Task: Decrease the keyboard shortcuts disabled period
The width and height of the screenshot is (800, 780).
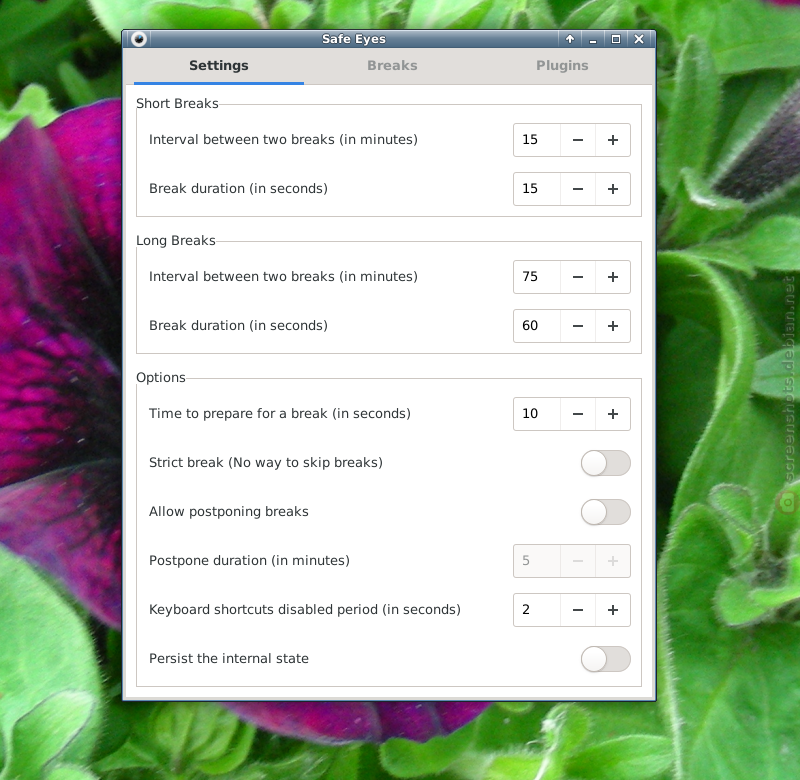Action: [578, 610]
